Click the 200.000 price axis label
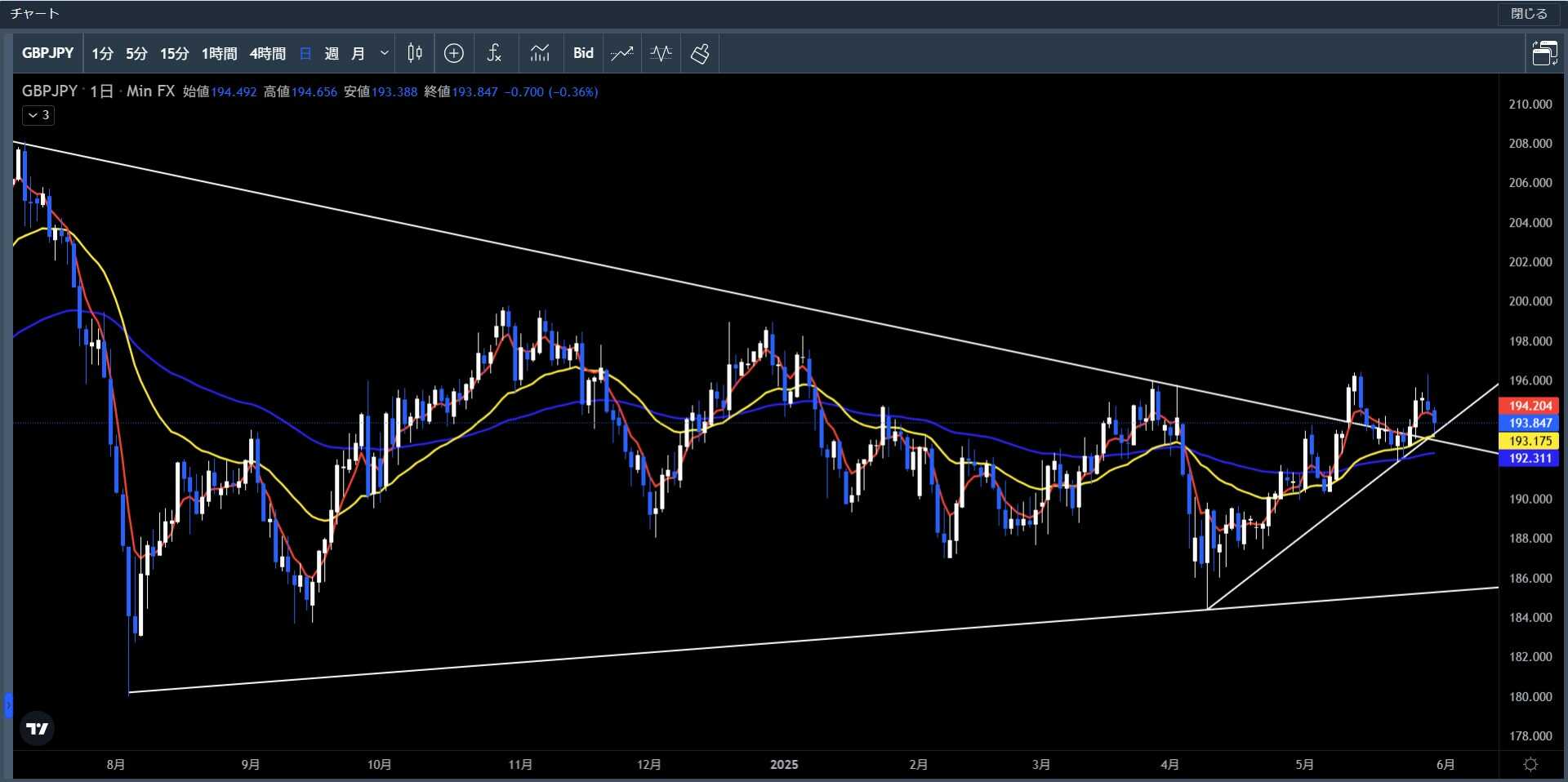1568x782 pixels. pyautogui.click(x=1530, y=301)
